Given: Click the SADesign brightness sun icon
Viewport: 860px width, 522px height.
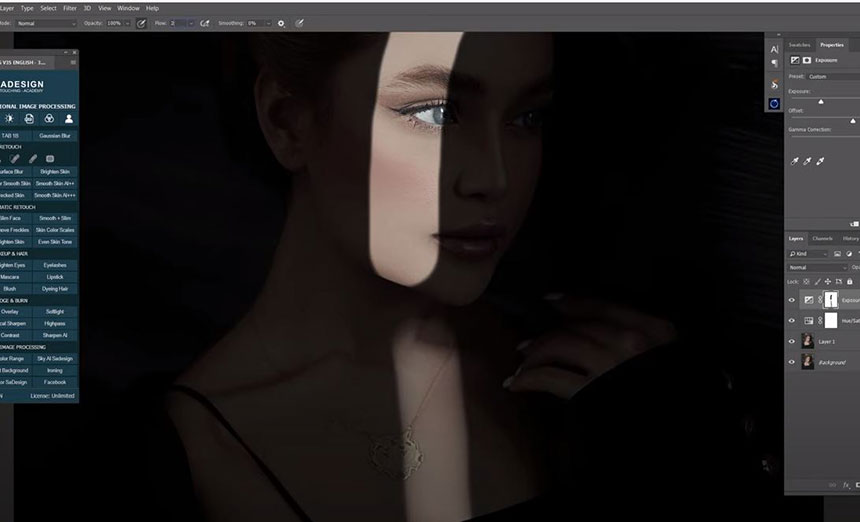Looking at the screenshot, I should click(9, 118).
